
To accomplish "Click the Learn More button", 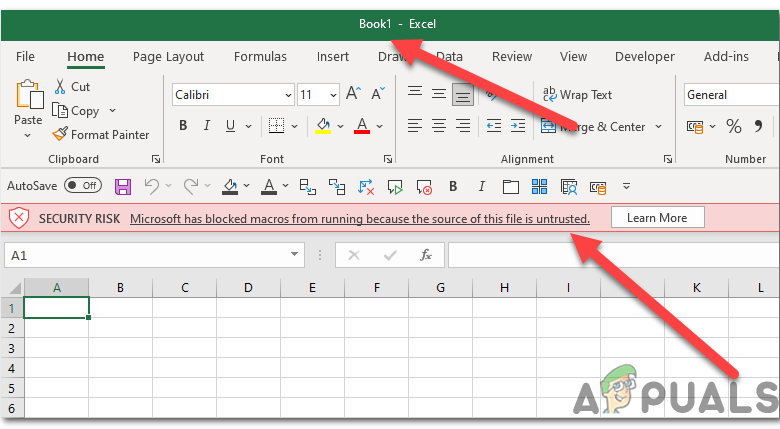I will coord(657,217).
